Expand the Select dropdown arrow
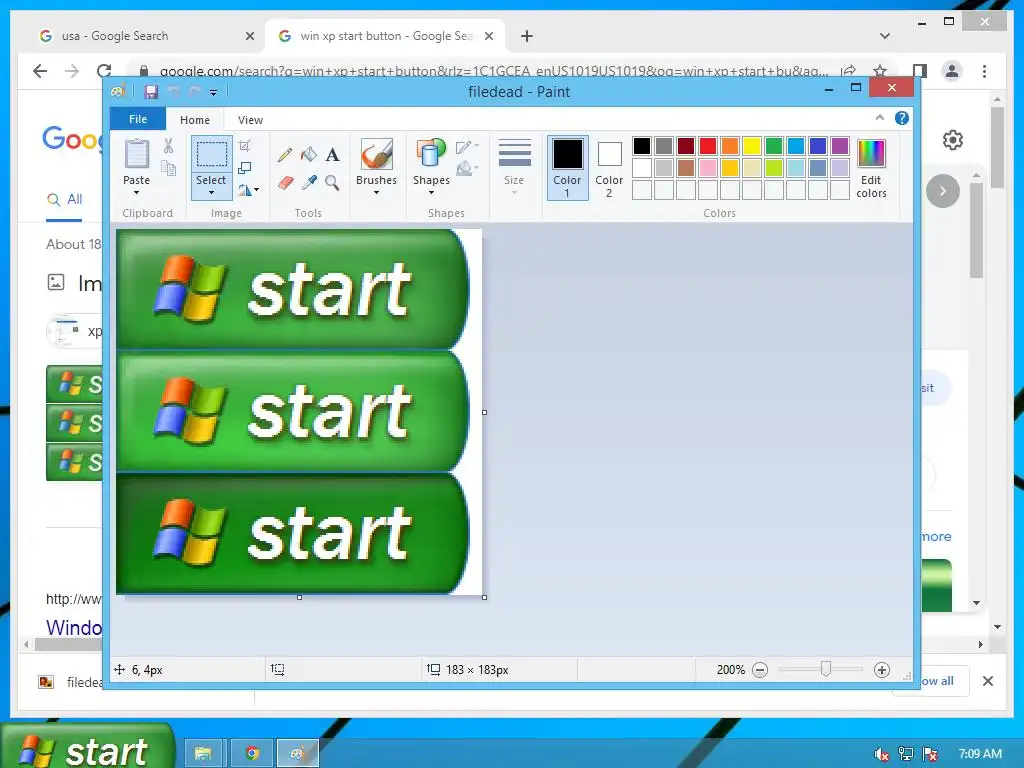This screenshot has height=768, width=1024. [x=212, y=193]
